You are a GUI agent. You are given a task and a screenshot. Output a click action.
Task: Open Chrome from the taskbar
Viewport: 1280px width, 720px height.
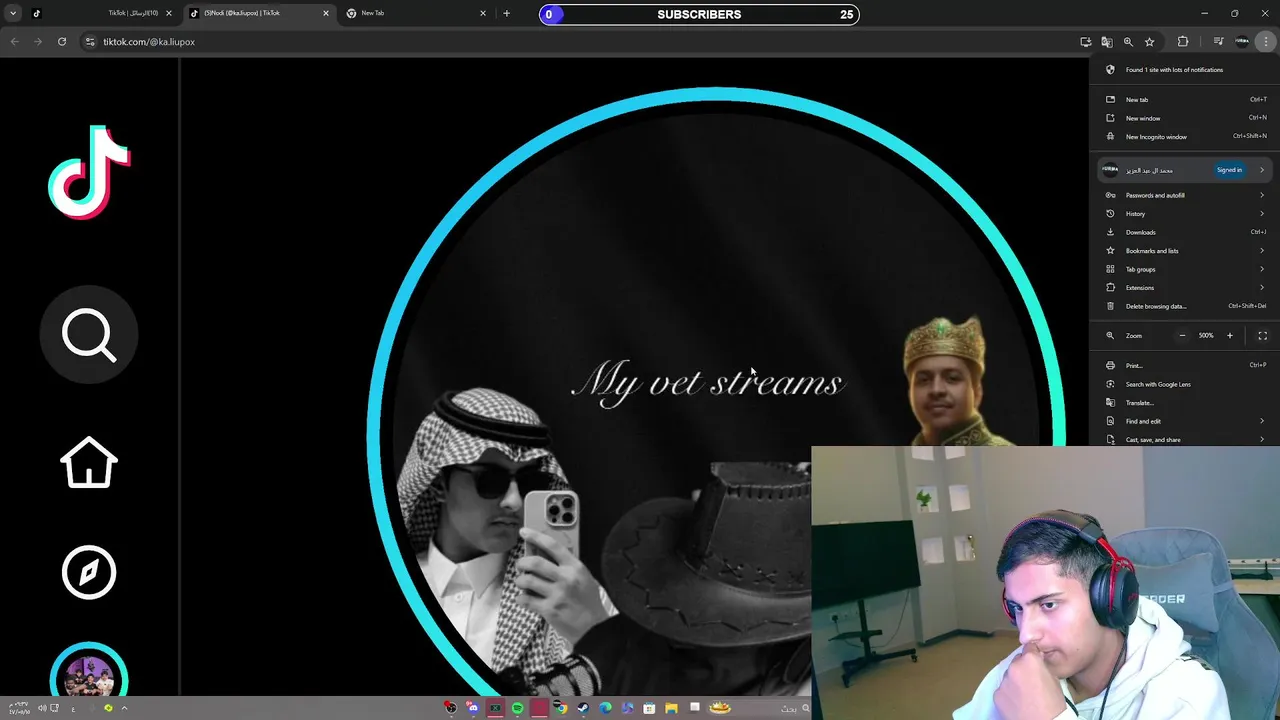coord(561,708)
